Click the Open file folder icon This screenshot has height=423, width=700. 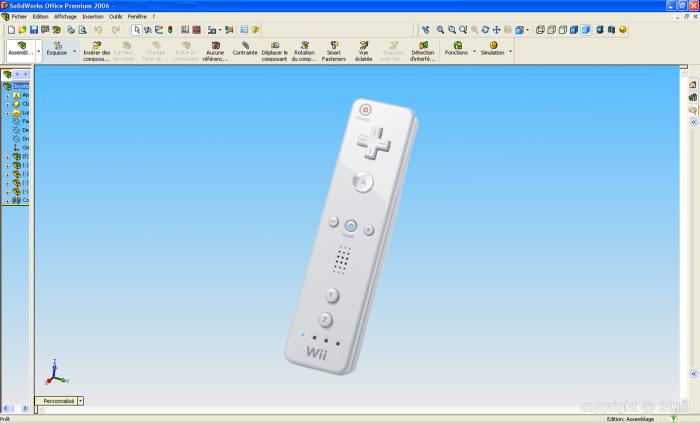click(22, 30)
